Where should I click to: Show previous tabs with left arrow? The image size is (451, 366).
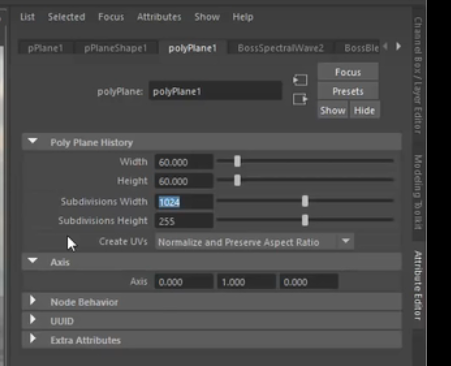[x=386, y=46]
